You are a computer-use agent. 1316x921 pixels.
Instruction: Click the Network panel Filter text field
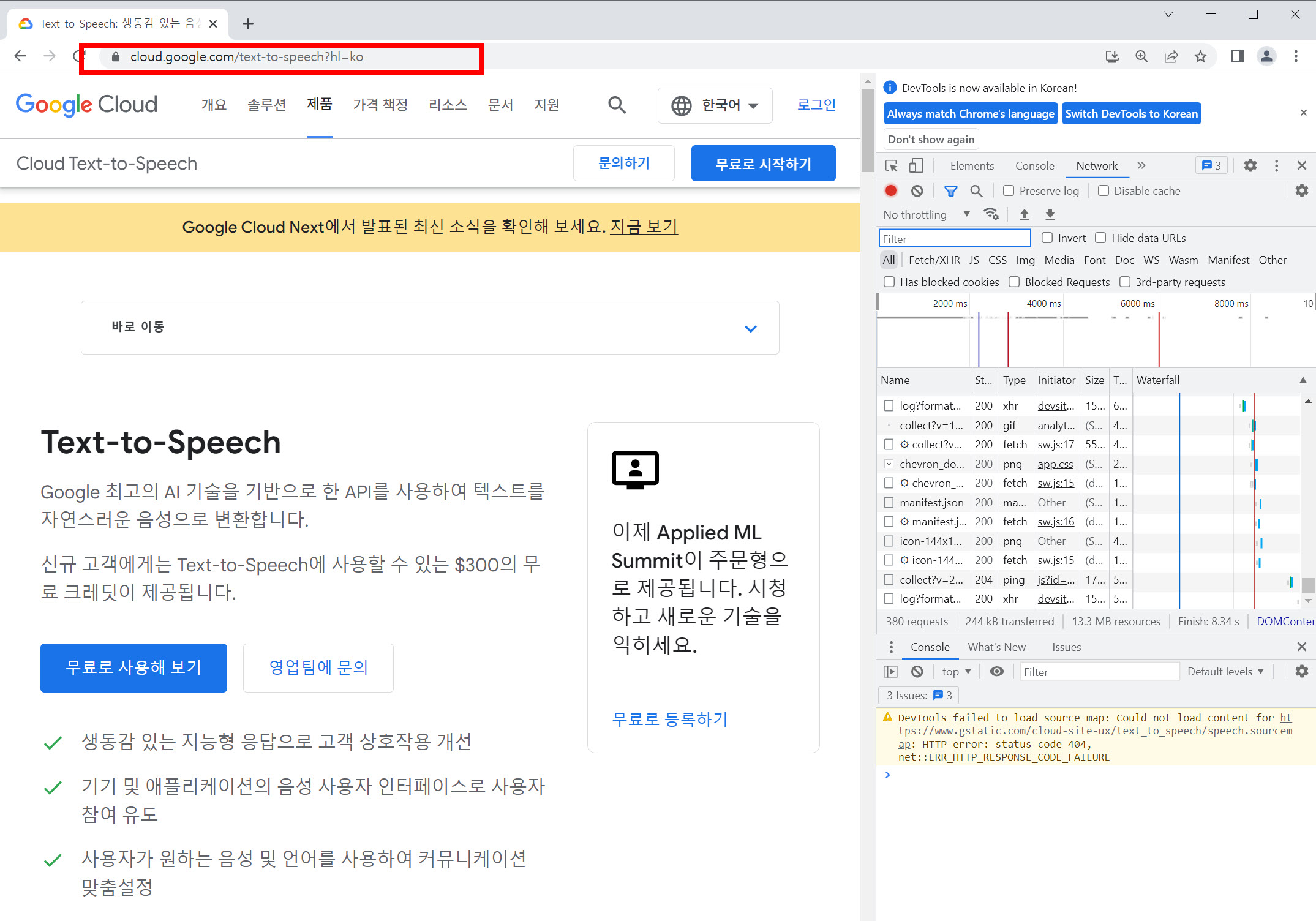(x=955, y=239)
